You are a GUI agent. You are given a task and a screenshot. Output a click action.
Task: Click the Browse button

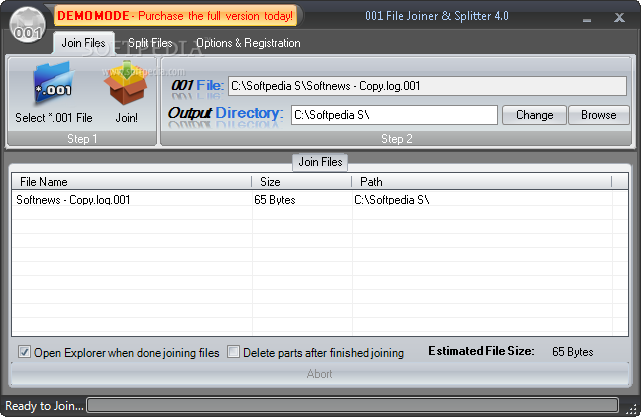pyautogui.click(x=598, y=115)
